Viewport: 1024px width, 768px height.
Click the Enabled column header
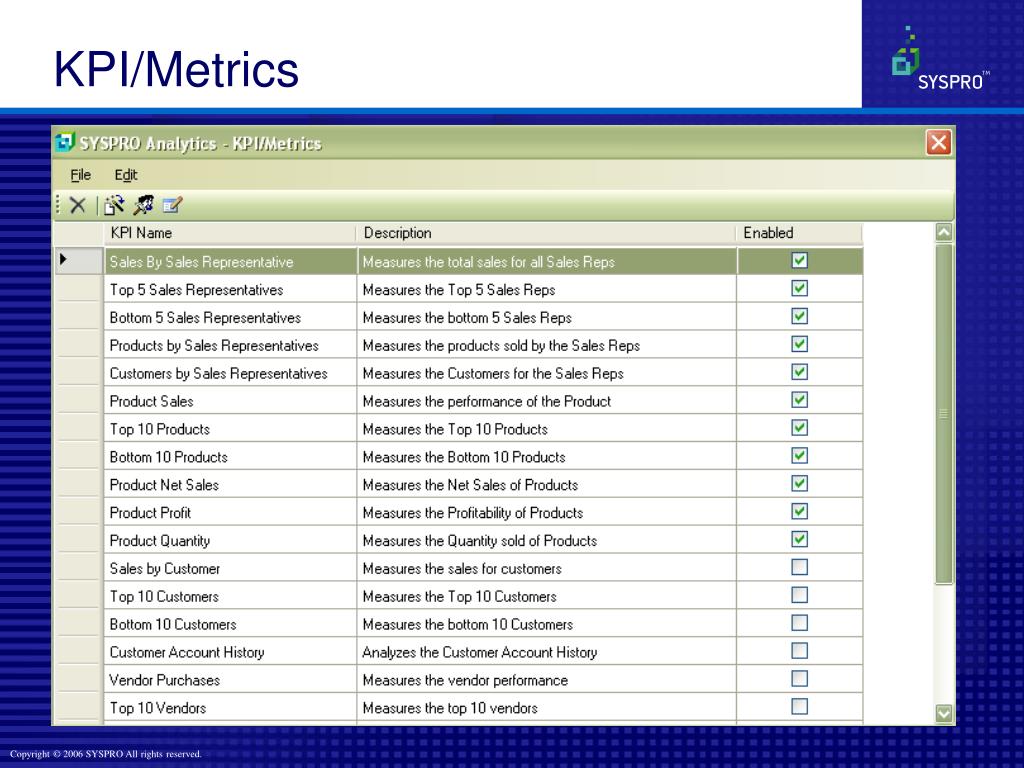[x=800, y=233]
